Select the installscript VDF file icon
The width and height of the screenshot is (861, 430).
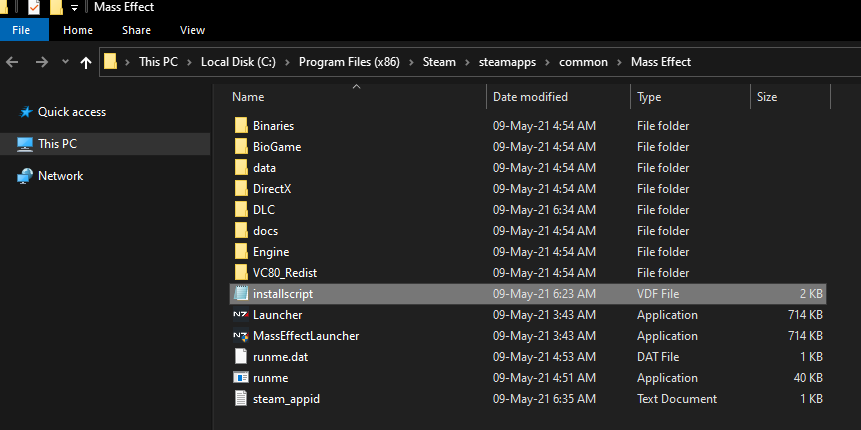240,294
